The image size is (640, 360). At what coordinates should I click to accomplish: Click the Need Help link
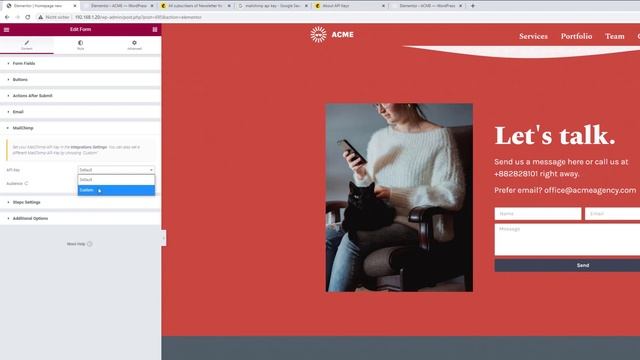pos(76,244)
